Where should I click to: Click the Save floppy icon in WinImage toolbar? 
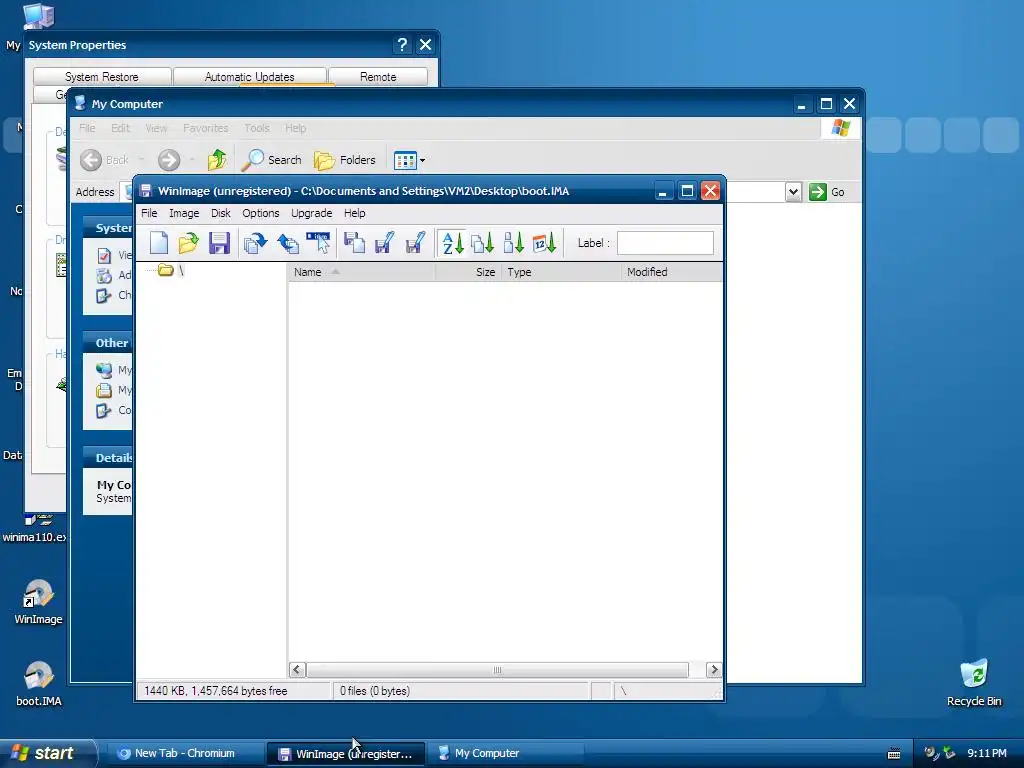point(219,243)
